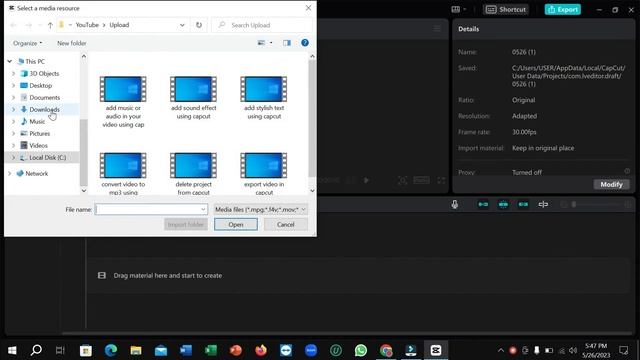Expand the 3D Objects tree node
The height and width of the screenshot is (360, 640).
[x=13, y=73]
